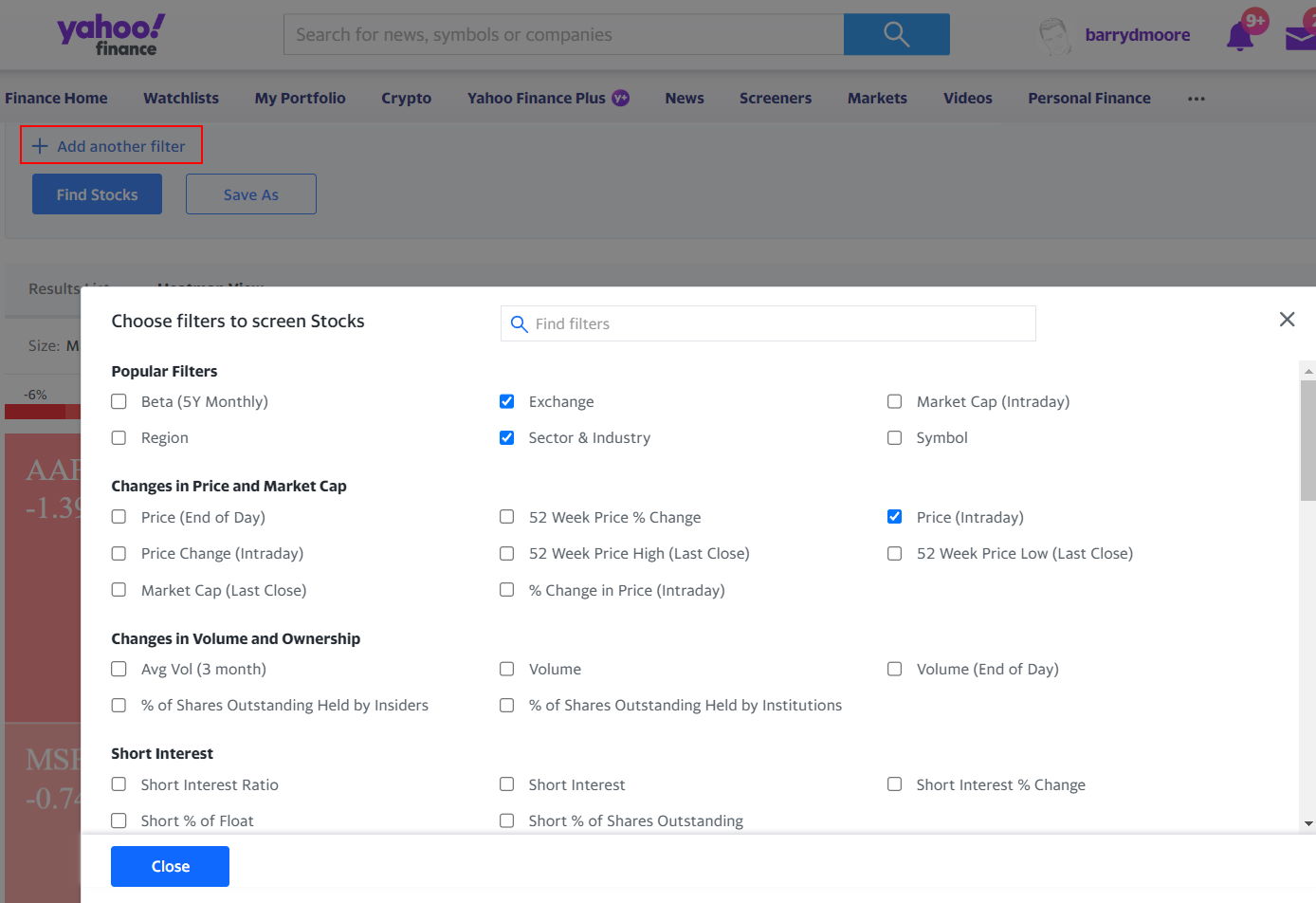Click the Yahoo Finance Plus badge icon

(x=619, y=98)
